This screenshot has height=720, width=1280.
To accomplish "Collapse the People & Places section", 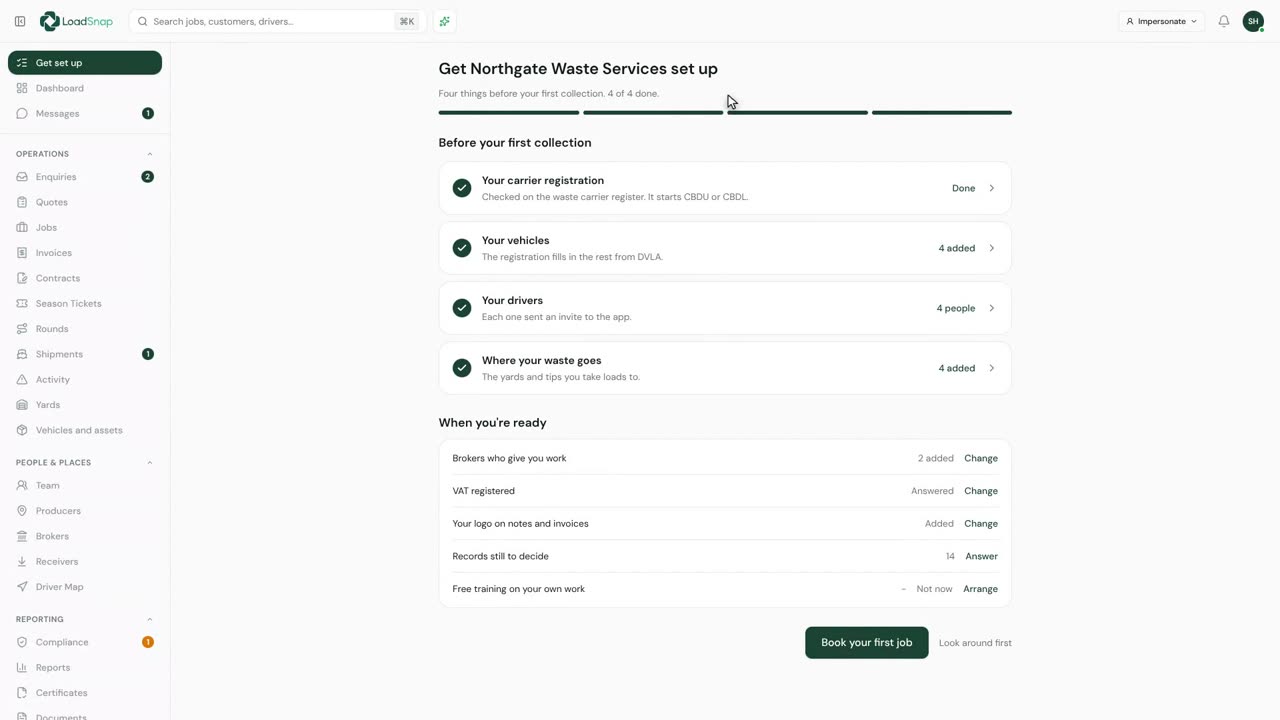I will (x=150, y=463).
